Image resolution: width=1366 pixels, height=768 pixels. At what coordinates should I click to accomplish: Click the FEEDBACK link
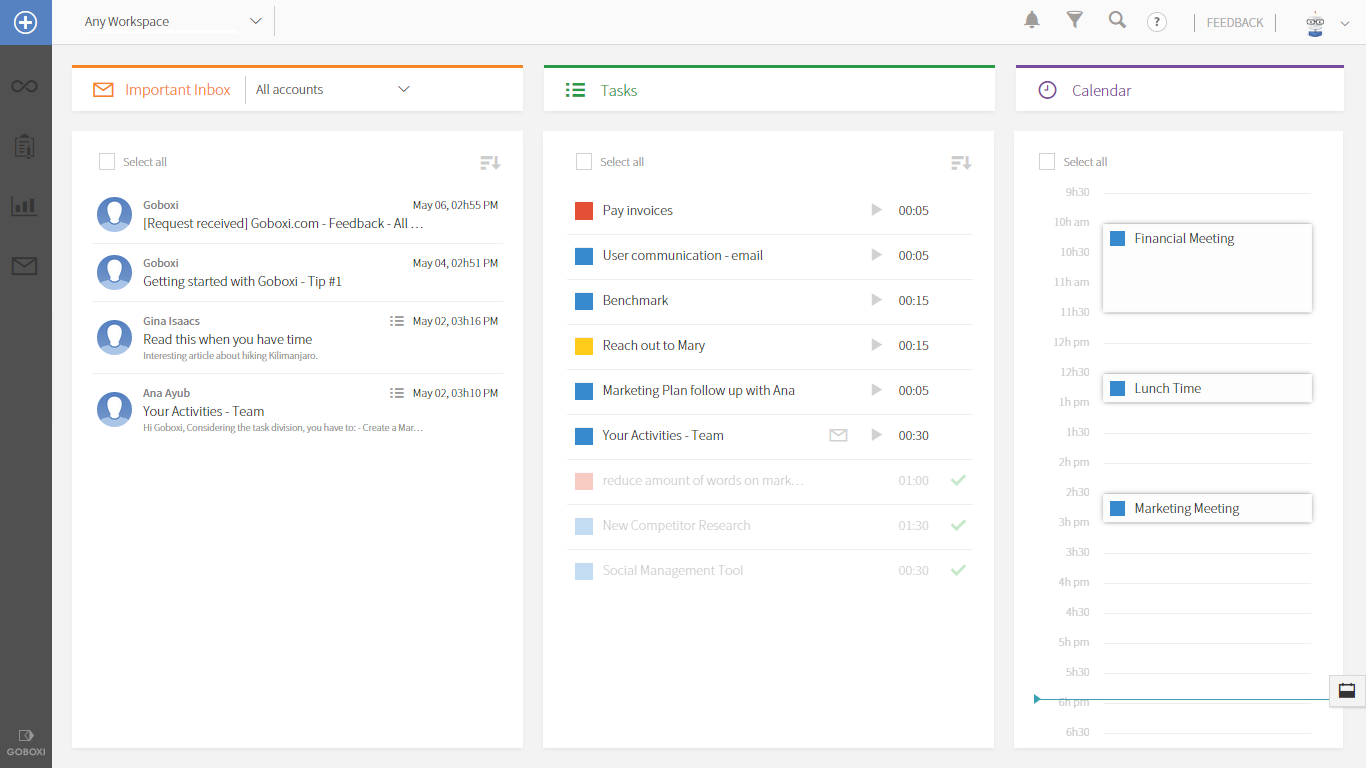pyautogui.click(x=1234, y=22)
